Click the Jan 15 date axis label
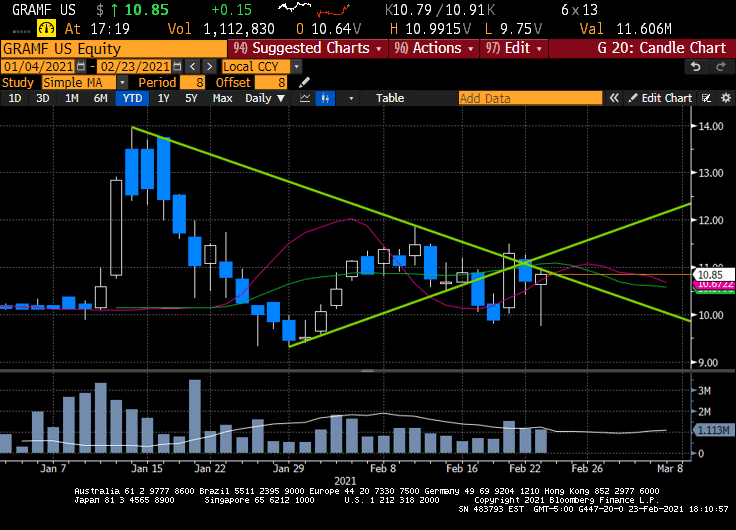 [x=147, y=469]
